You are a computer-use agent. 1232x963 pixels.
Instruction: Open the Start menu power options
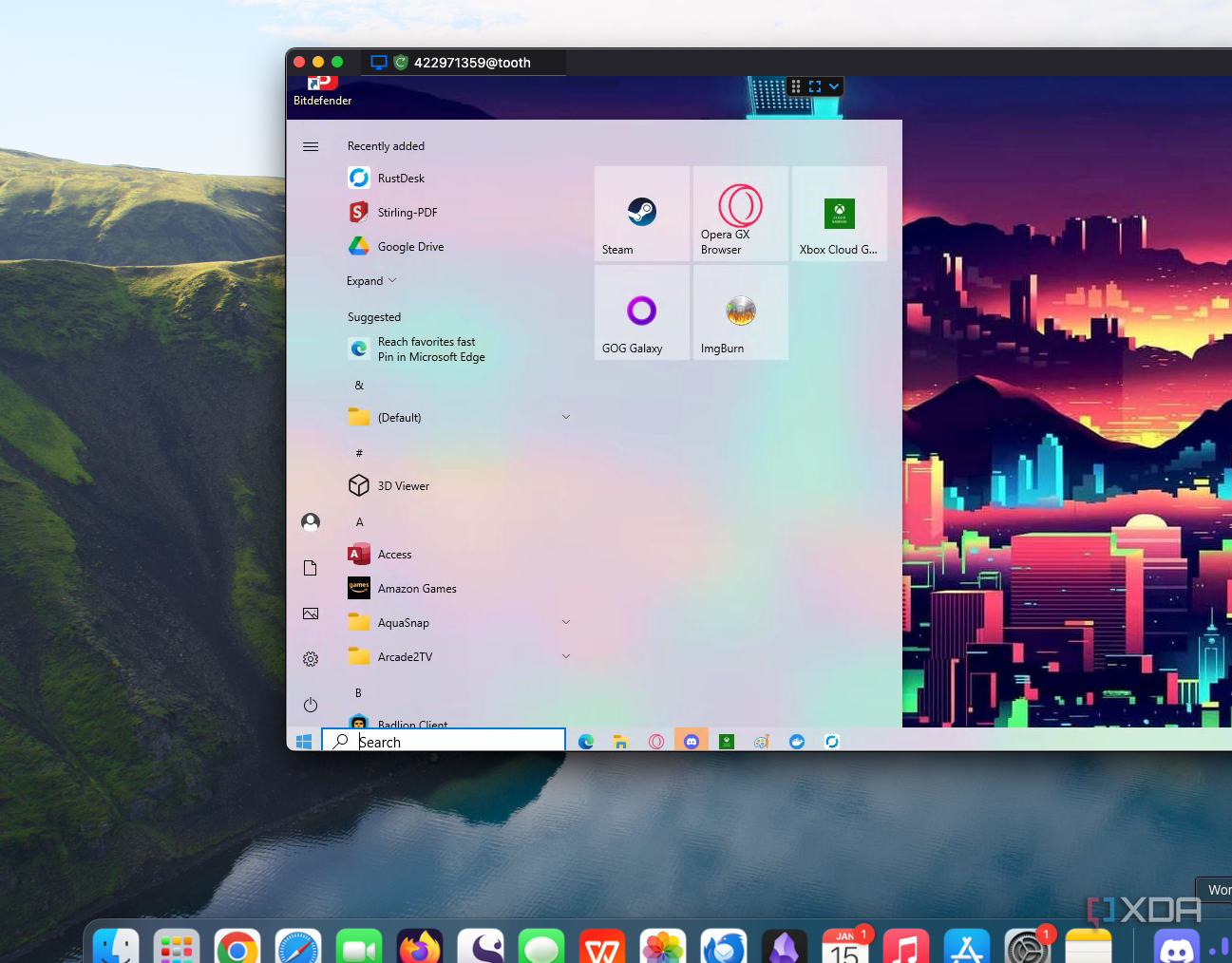311,705
